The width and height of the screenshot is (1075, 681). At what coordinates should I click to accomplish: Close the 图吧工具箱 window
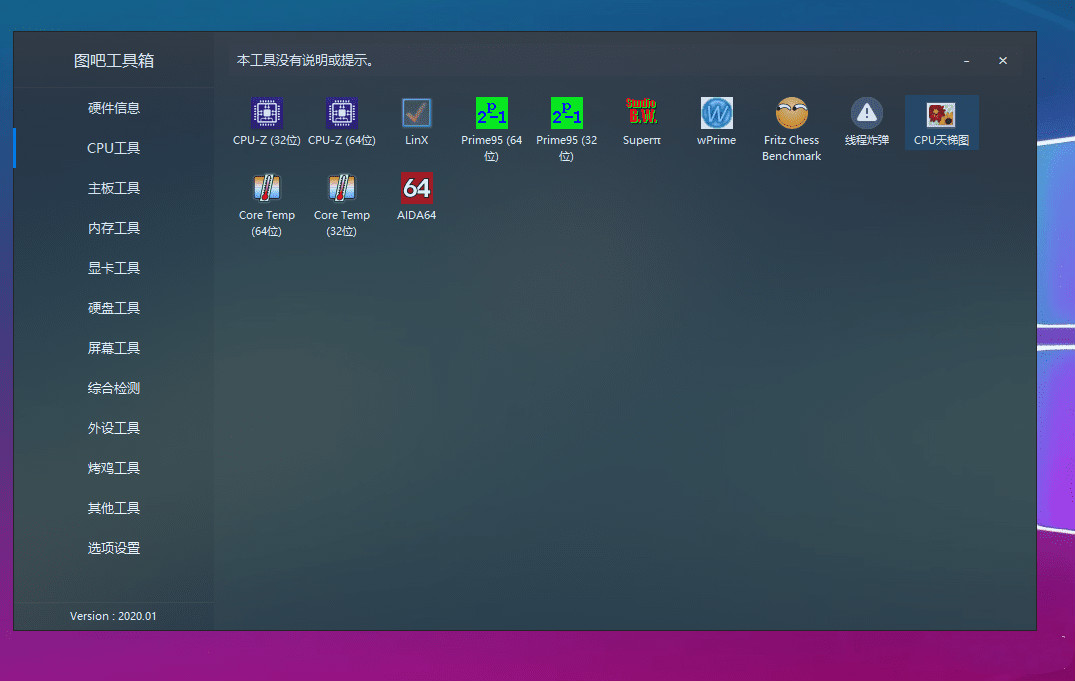[1003, 60]
